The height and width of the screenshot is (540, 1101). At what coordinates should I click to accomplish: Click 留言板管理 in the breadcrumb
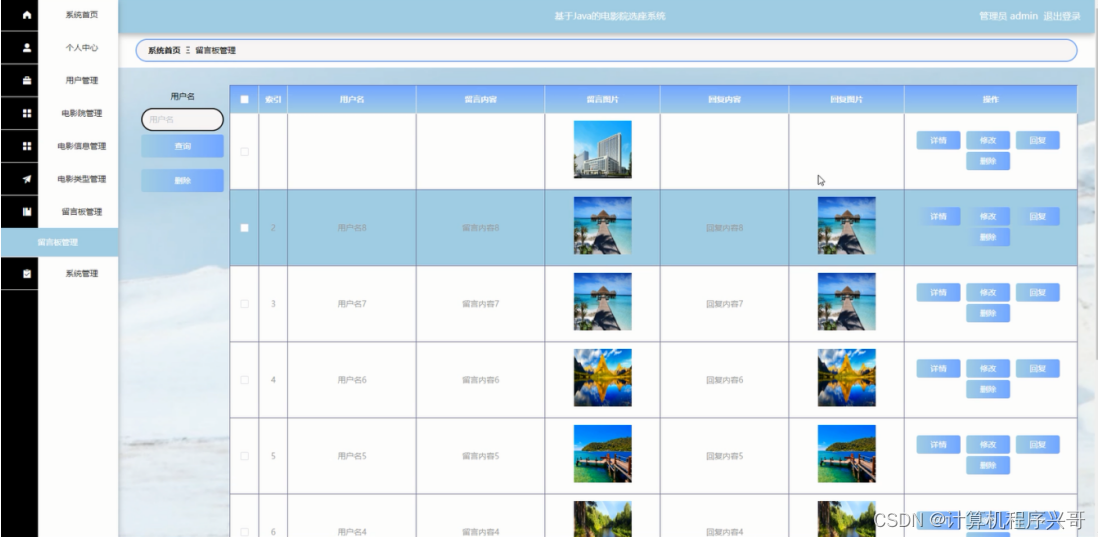point(216,51)
